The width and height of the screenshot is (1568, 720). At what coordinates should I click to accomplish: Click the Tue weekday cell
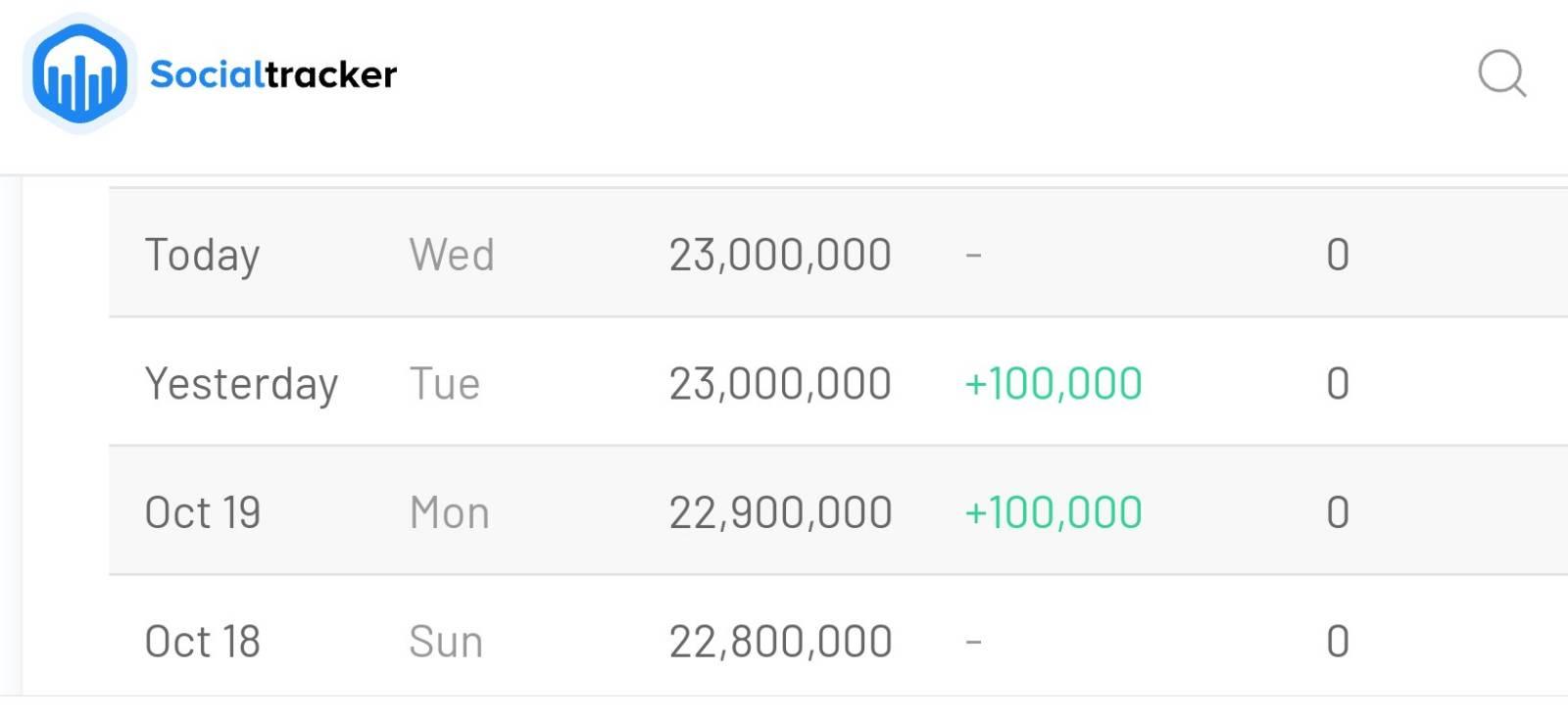pyautogui.click(x=444, y=384)
